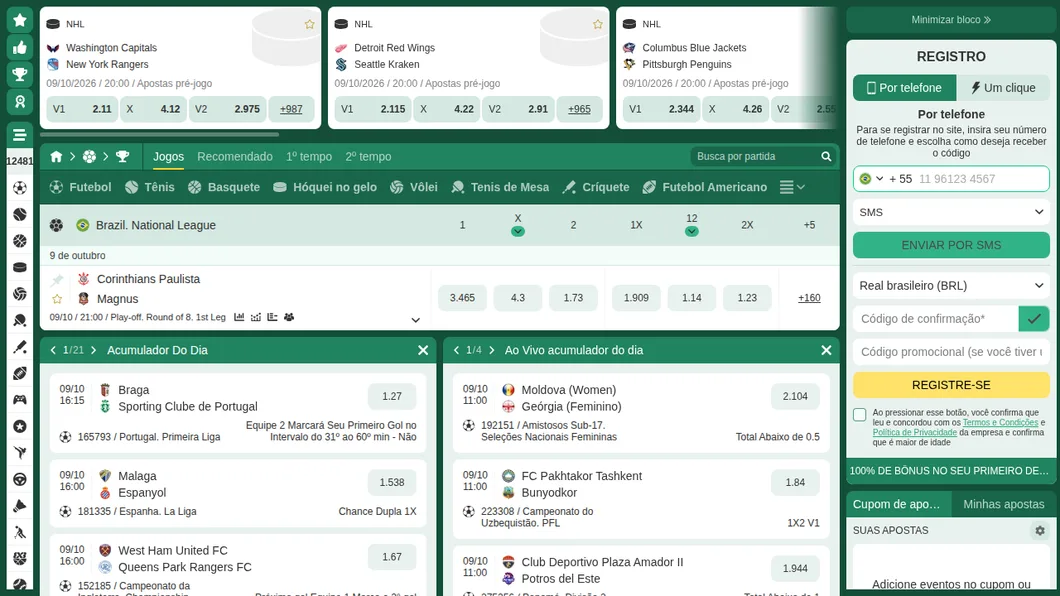Select the gamepad esports sidebar icon

[x=20, y=399]
